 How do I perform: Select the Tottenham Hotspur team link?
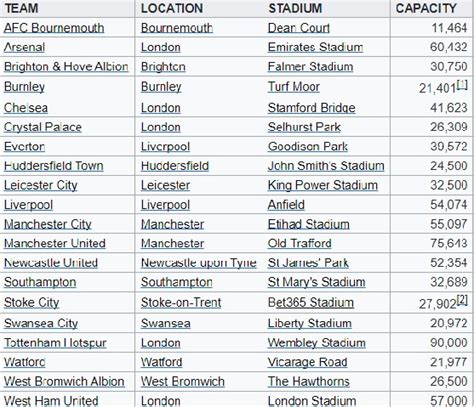coord(55,343)
